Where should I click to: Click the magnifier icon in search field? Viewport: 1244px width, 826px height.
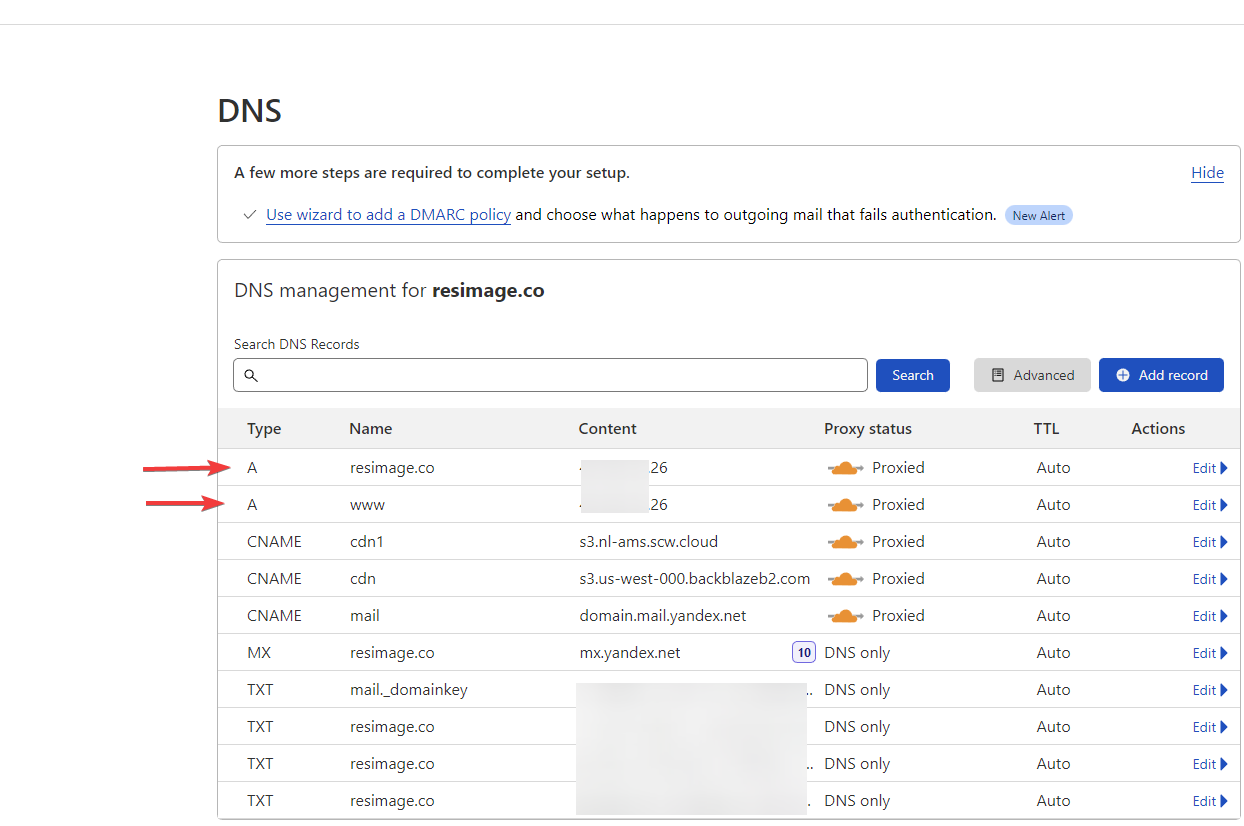click(251, 376)
